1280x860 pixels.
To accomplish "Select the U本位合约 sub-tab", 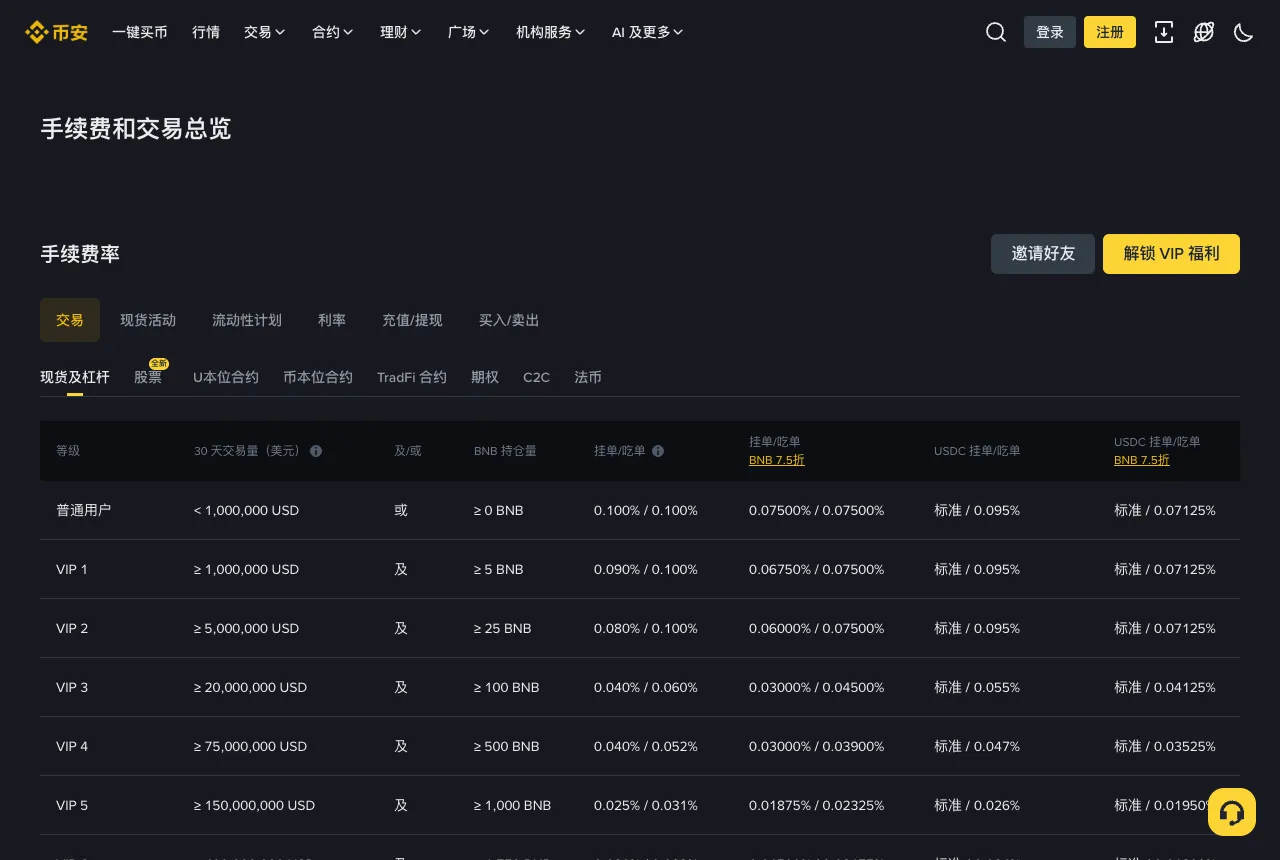I will pyautogui.click(x=226, y=377).
